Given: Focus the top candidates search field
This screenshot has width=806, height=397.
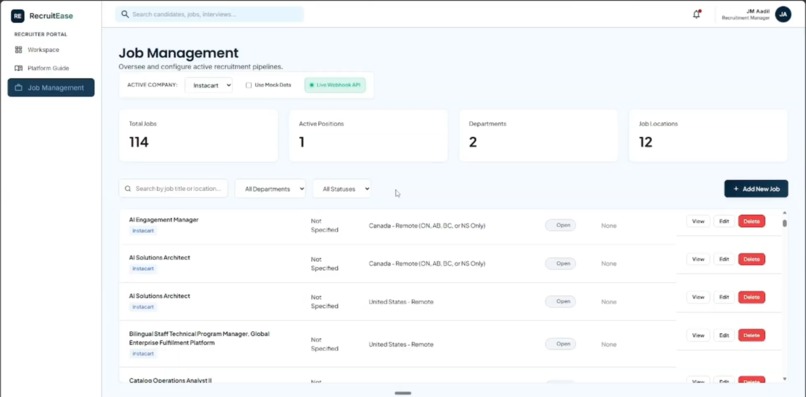Looking at the screenshot, I should pyautogui.click(x=210, y=14).
